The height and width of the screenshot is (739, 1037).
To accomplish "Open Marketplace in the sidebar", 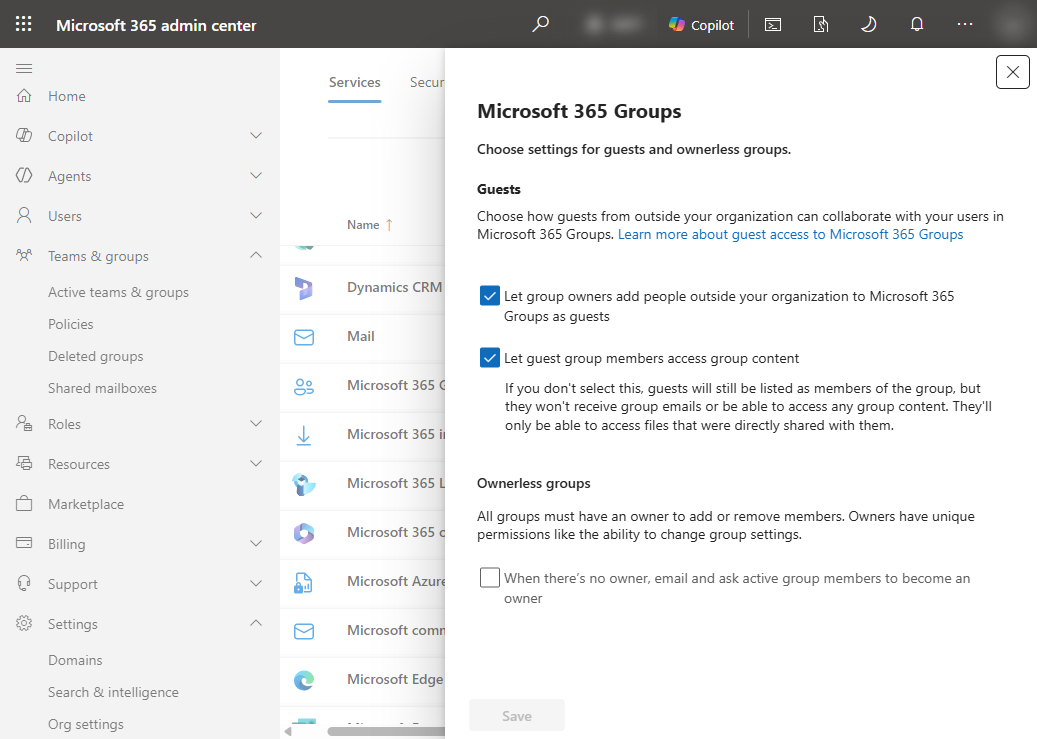I will [x=86, y=504].
